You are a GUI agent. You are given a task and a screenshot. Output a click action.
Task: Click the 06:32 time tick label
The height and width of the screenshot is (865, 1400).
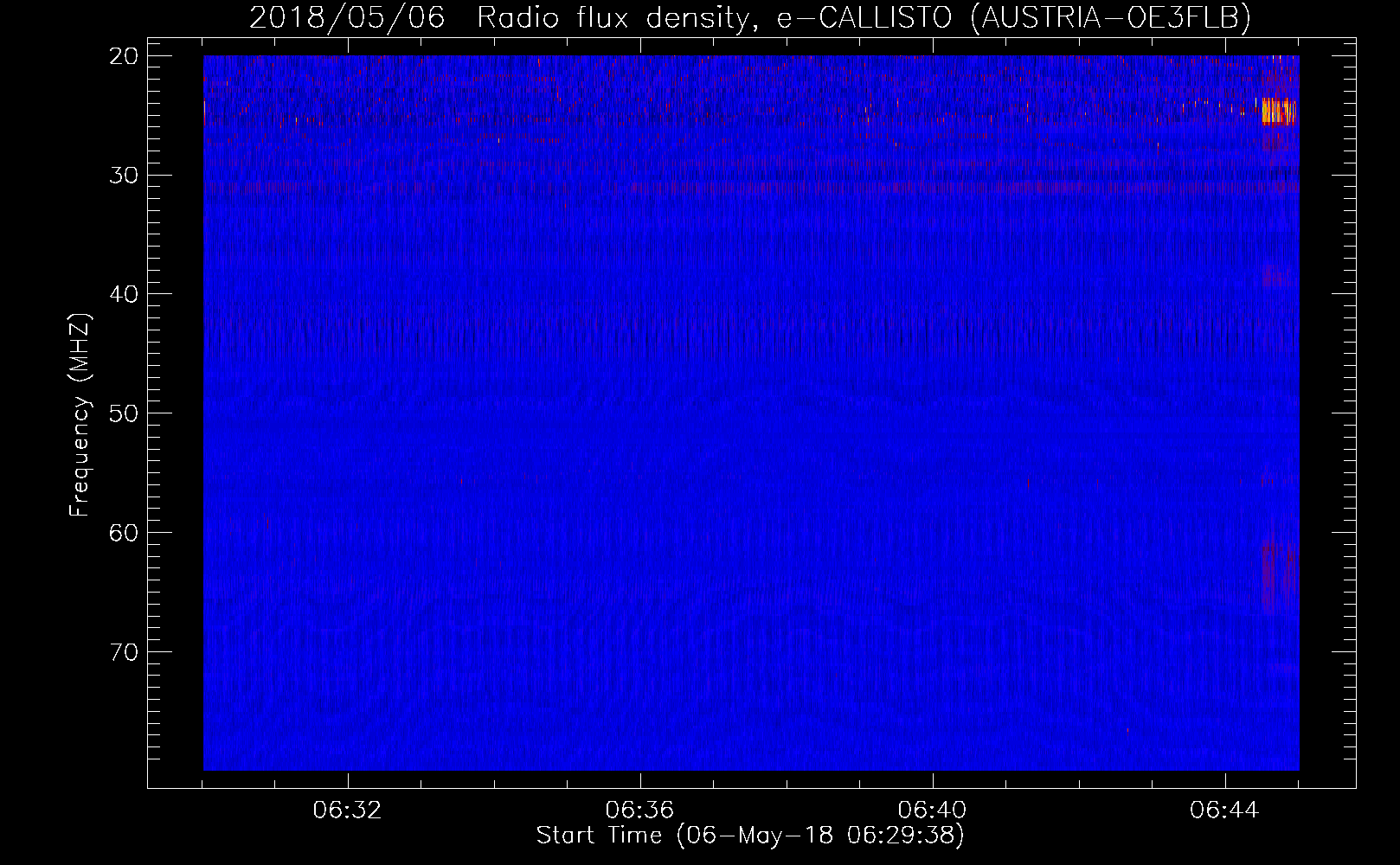pos(348,811)
